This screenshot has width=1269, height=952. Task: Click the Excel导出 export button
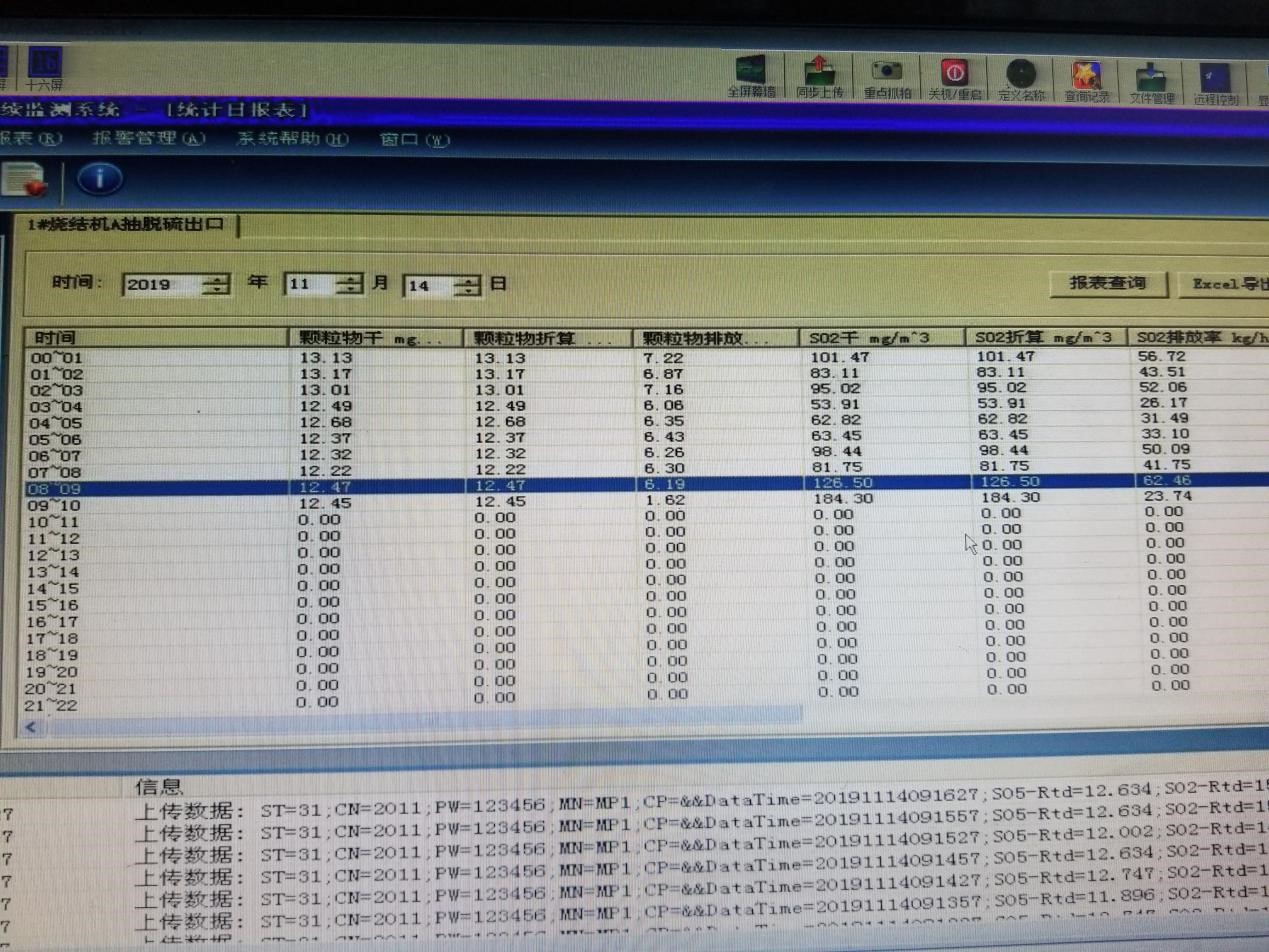[1226, 284]
